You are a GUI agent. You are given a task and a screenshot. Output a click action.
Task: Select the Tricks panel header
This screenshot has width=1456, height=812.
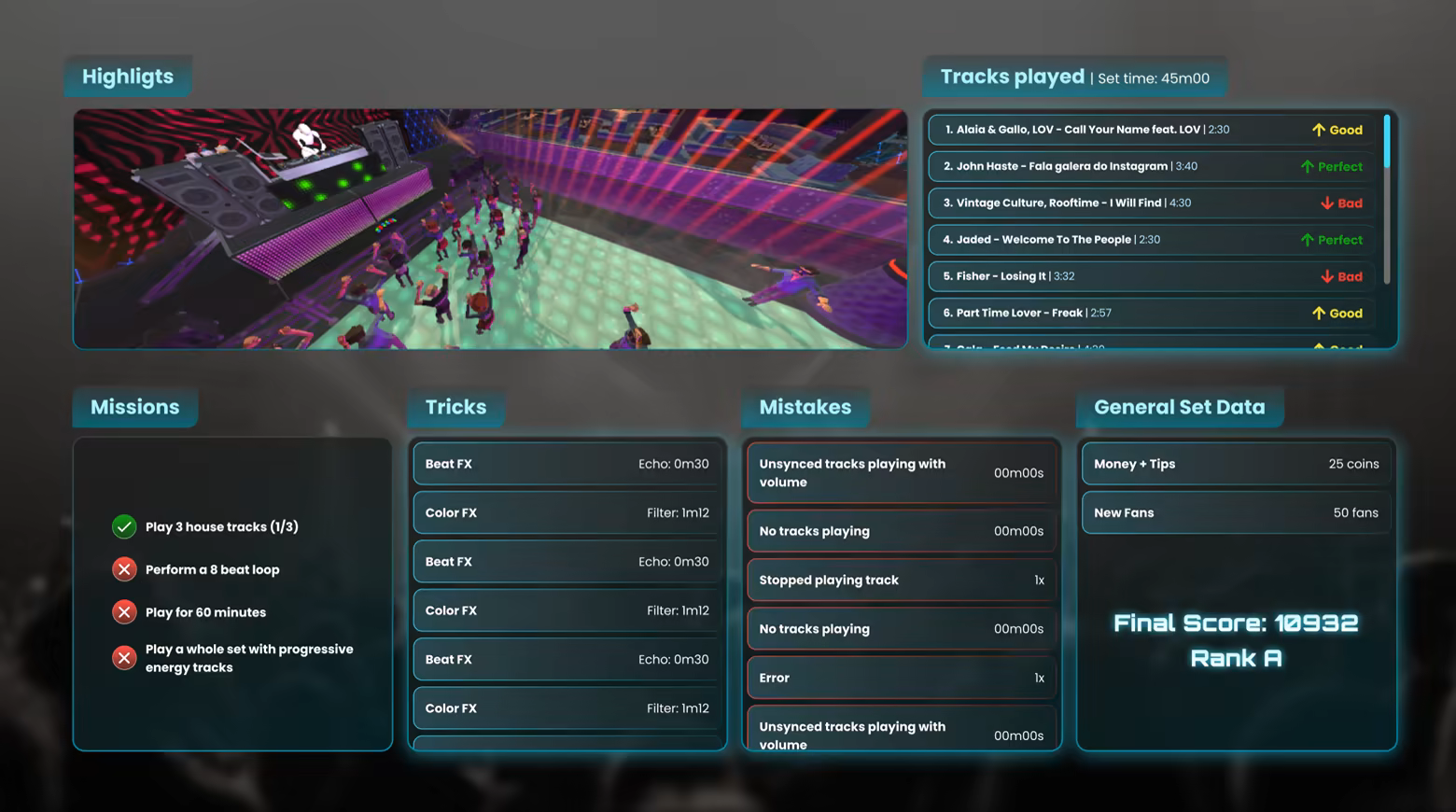pyautogui.click(x=455, y=407)
